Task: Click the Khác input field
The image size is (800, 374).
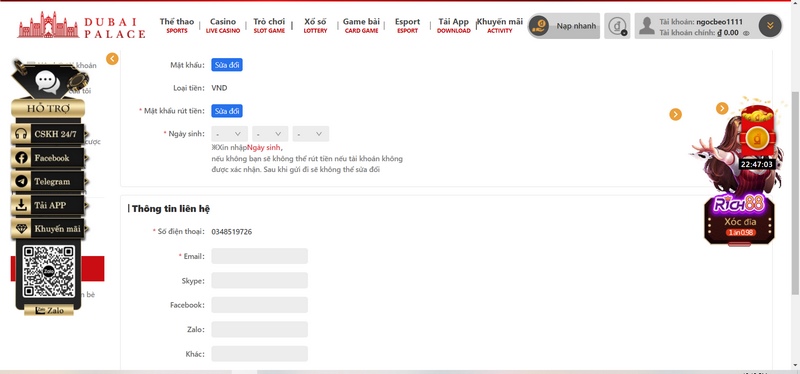Action: 260,354
